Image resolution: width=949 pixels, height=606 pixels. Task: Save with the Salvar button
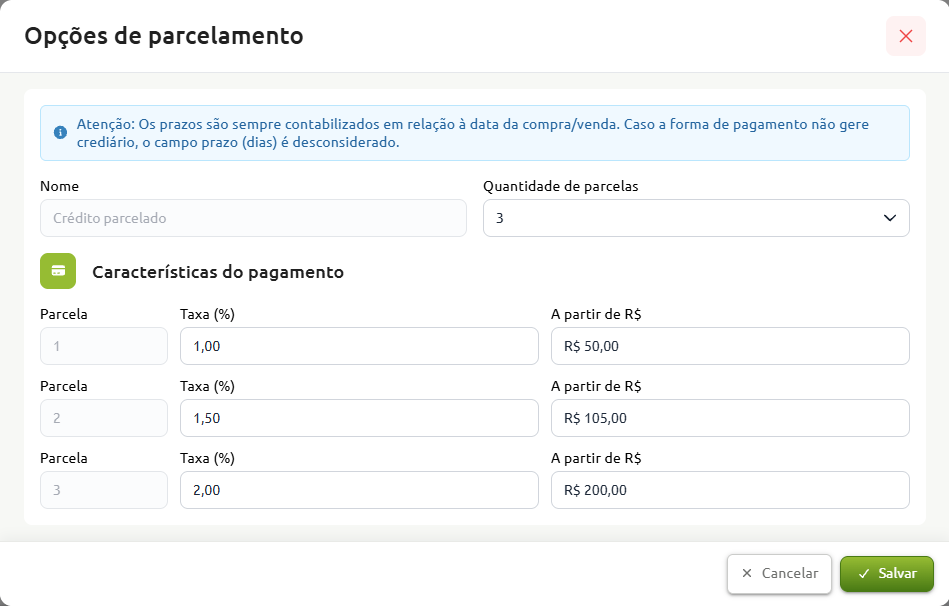[x=887, y=573]
